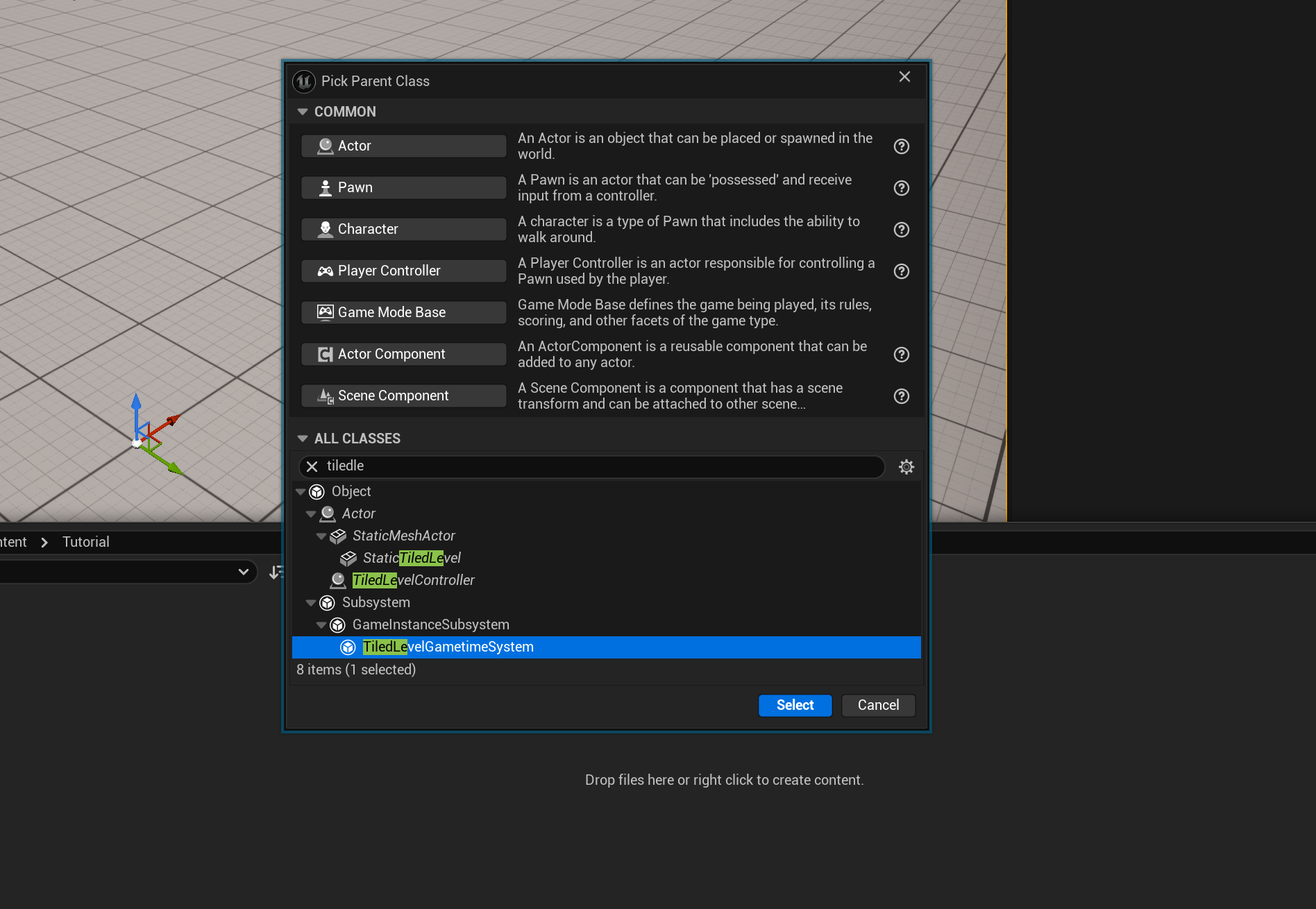Open help for Scene Component

(x=901, y=396)
